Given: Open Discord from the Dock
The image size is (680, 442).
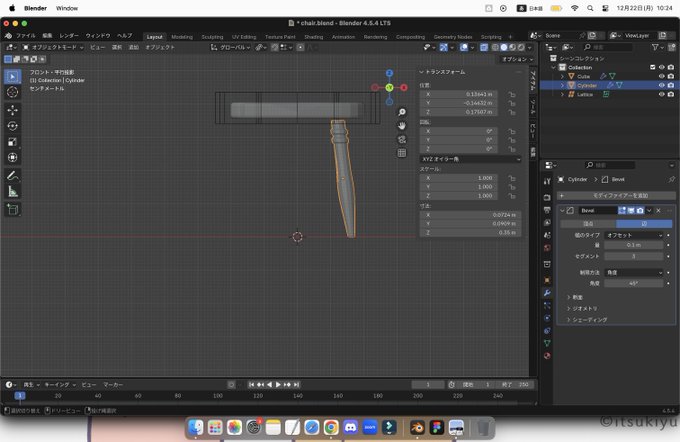Looking at the screenshot, I should (x=350, y=428).
